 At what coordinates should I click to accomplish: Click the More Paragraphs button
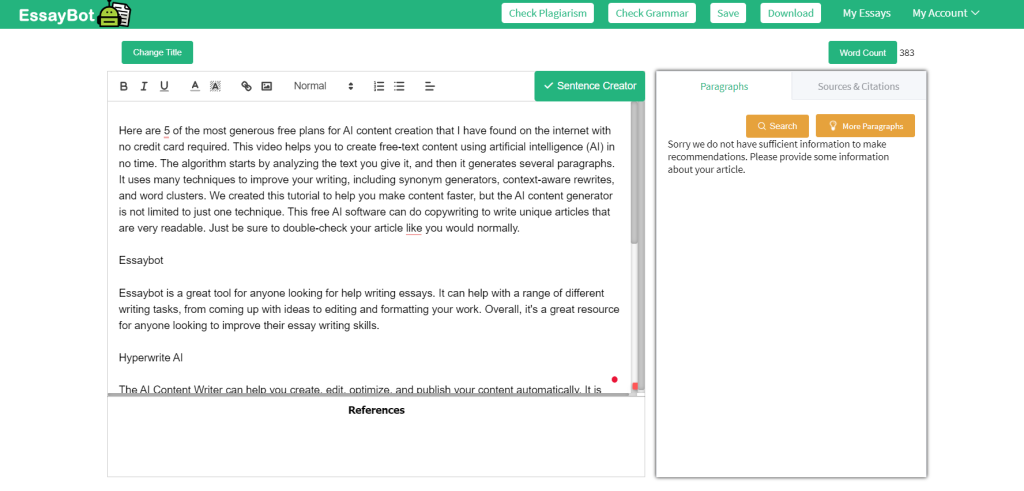[865, 126]
